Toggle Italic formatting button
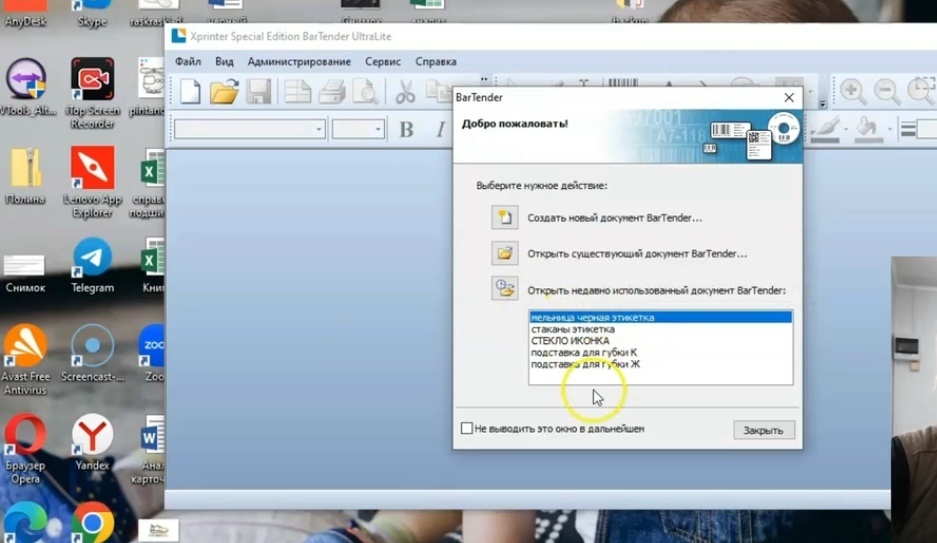 pos(440,129)
